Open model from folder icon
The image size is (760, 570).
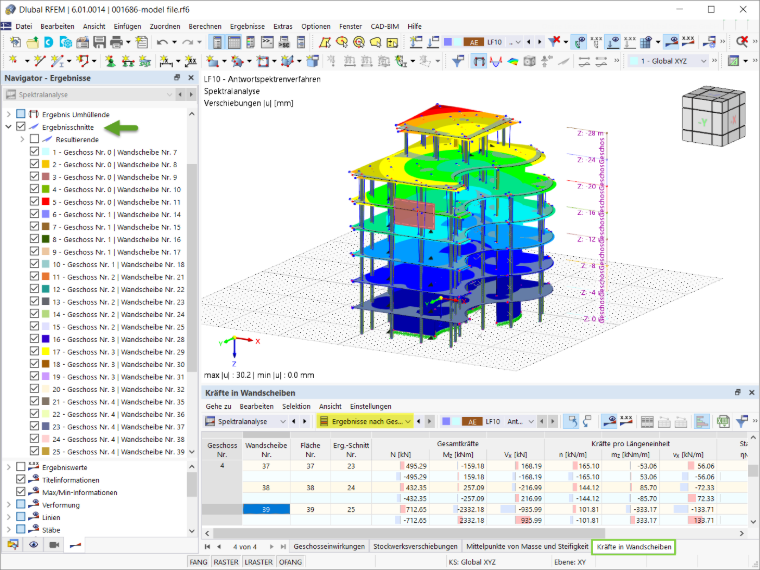(32, 42)
